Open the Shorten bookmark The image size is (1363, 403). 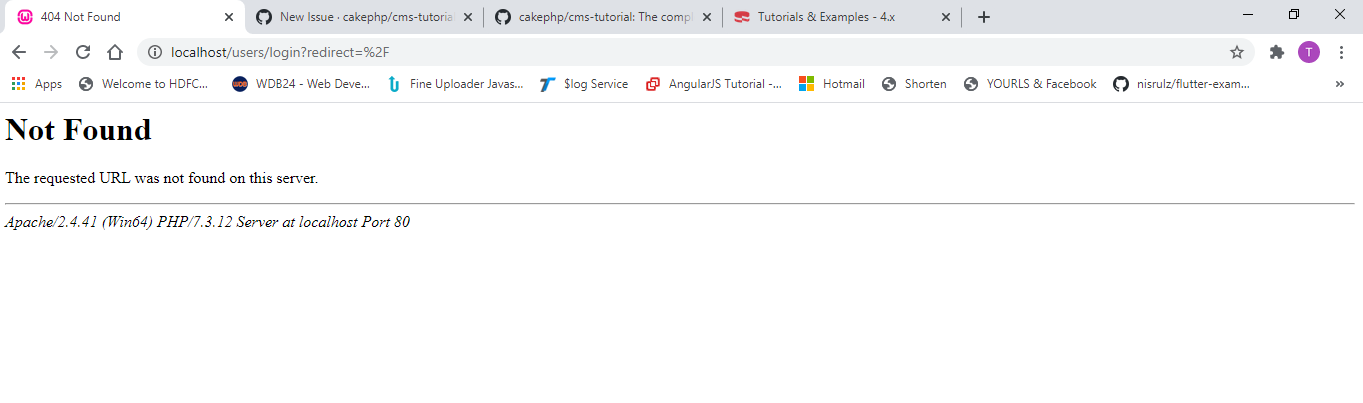tap(914, 84)
